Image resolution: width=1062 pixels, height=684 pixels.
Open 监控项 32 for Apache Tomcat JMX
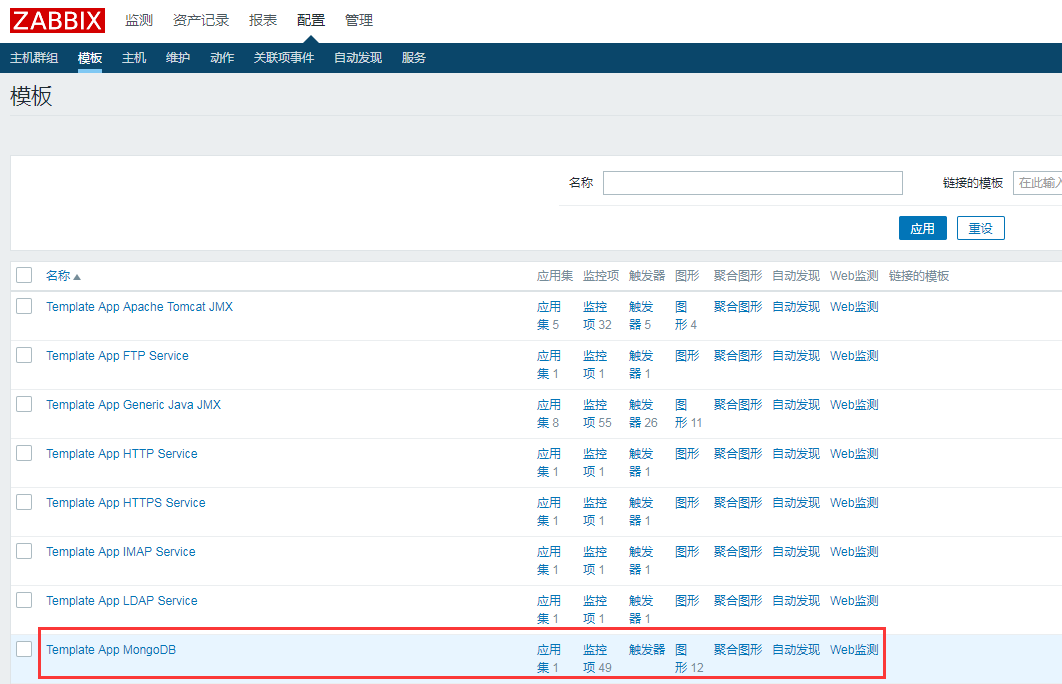(597, 316)
